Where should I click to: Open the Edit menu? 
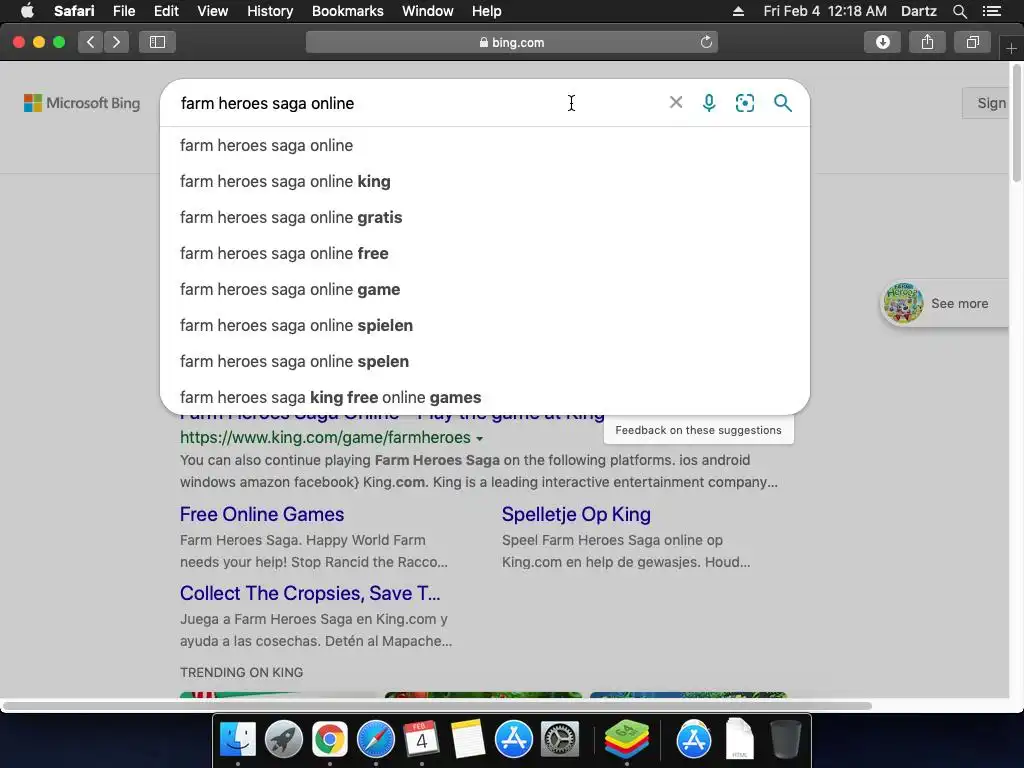click(x=166, y=11)
